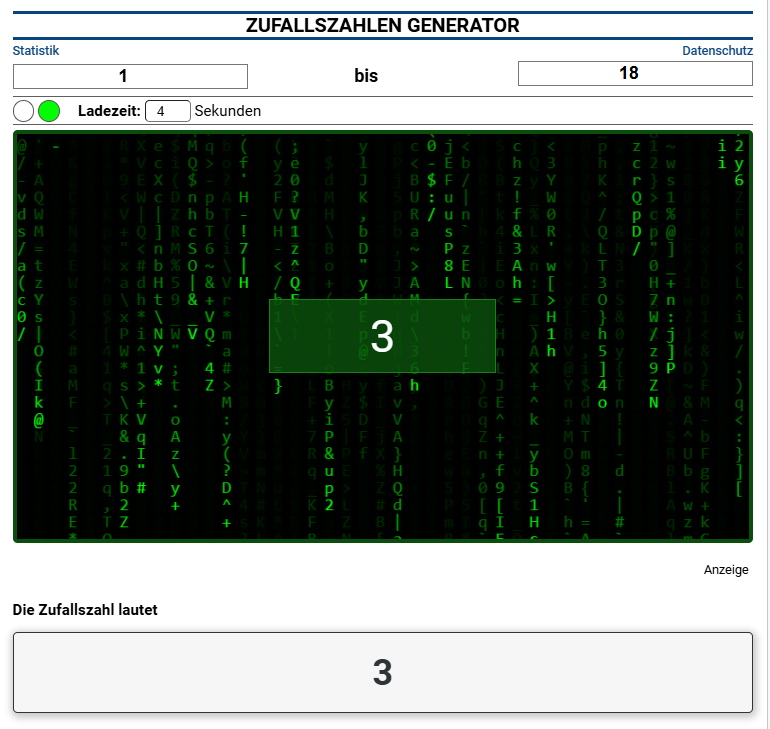Open the Datenschutz link

coord(717,50)
